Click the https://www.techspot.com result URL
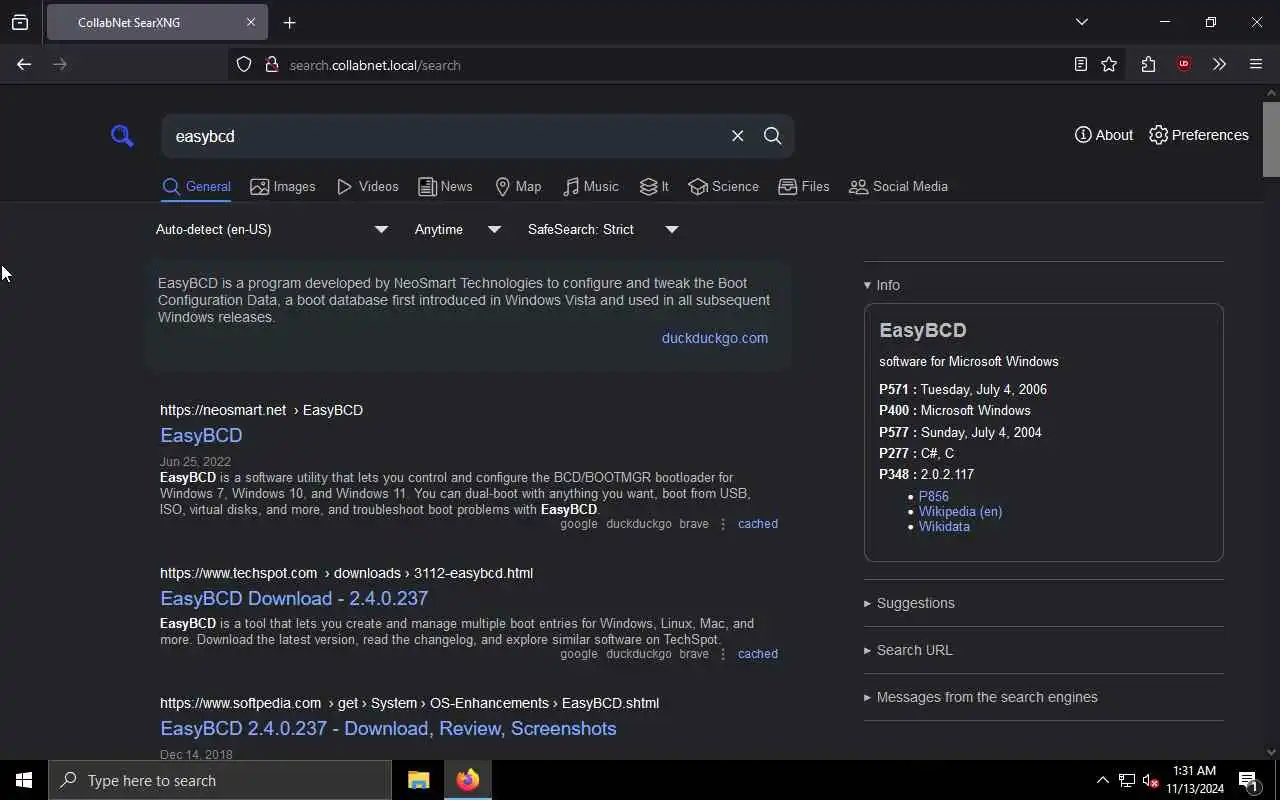The height and width of the screenshot is (800, 1280). pyautogui.click(x=239, y=573)
